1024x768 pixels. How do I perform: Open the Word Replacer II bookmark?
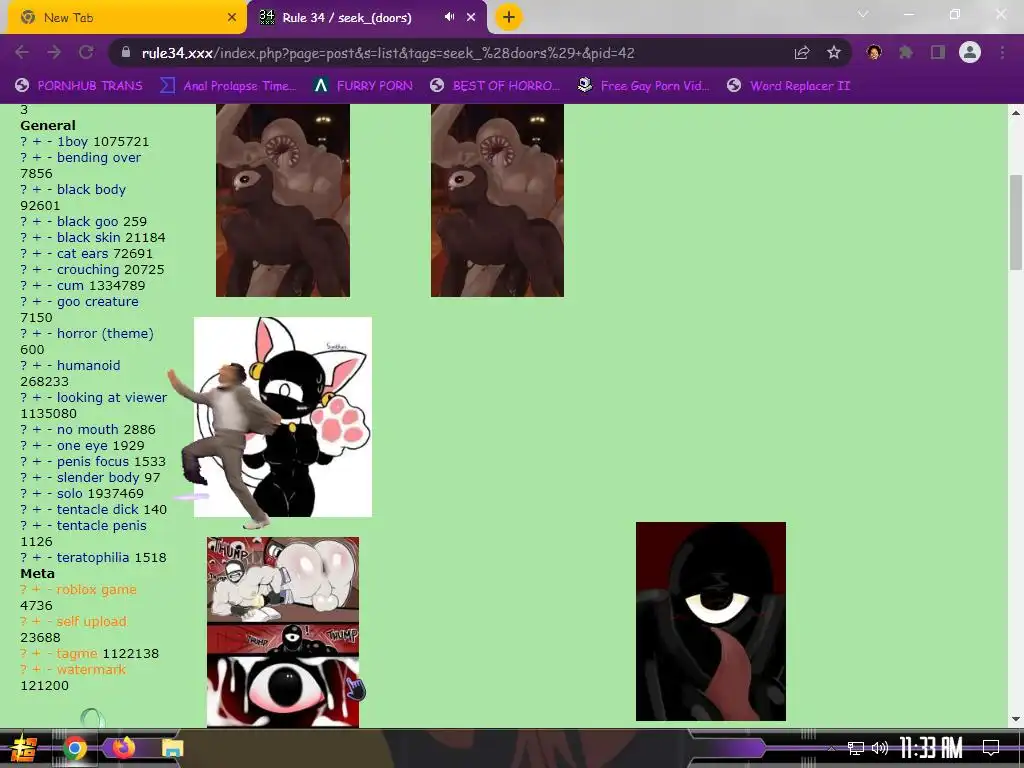789,86
